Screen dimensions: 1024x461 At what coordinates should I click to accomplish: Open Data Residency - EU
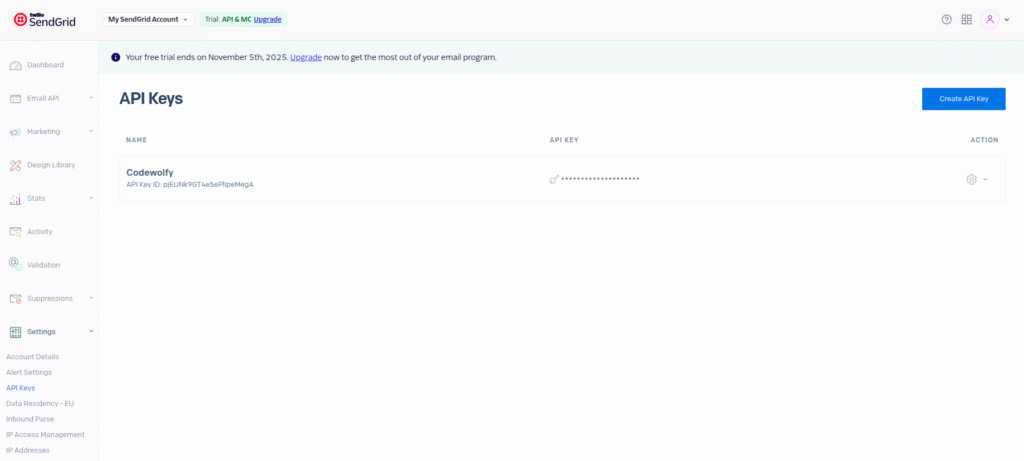coord(40,404)
